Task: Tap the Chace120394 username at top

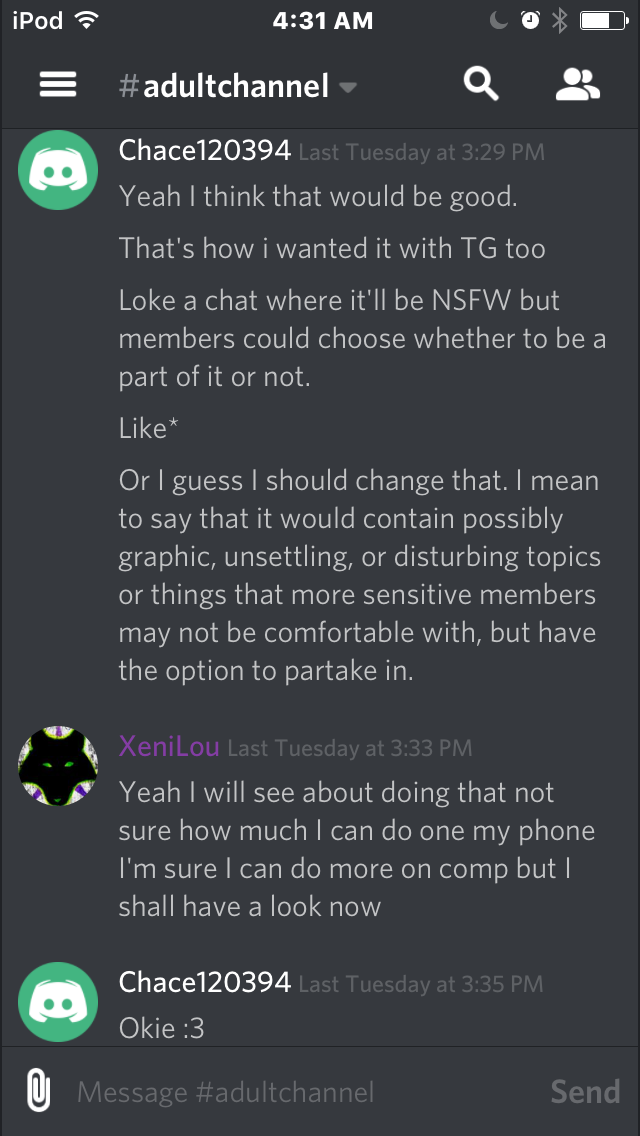Action: click(x=205, y=151)
